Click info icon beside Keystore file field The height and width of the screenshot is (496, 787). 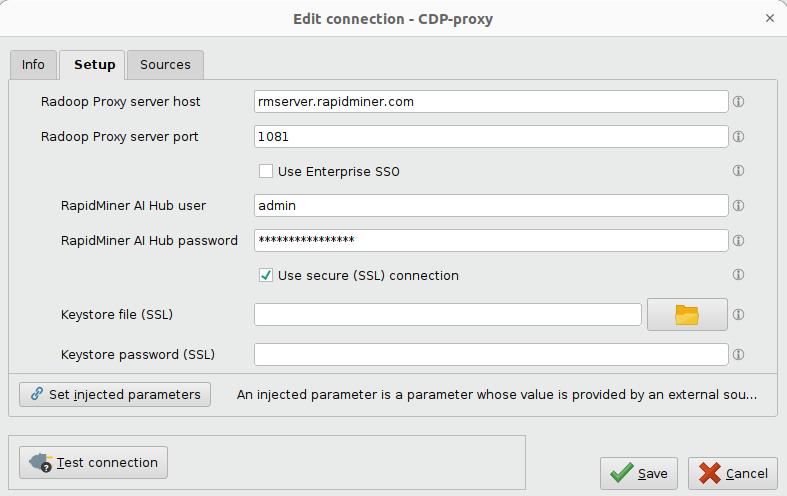coord(739,315)
